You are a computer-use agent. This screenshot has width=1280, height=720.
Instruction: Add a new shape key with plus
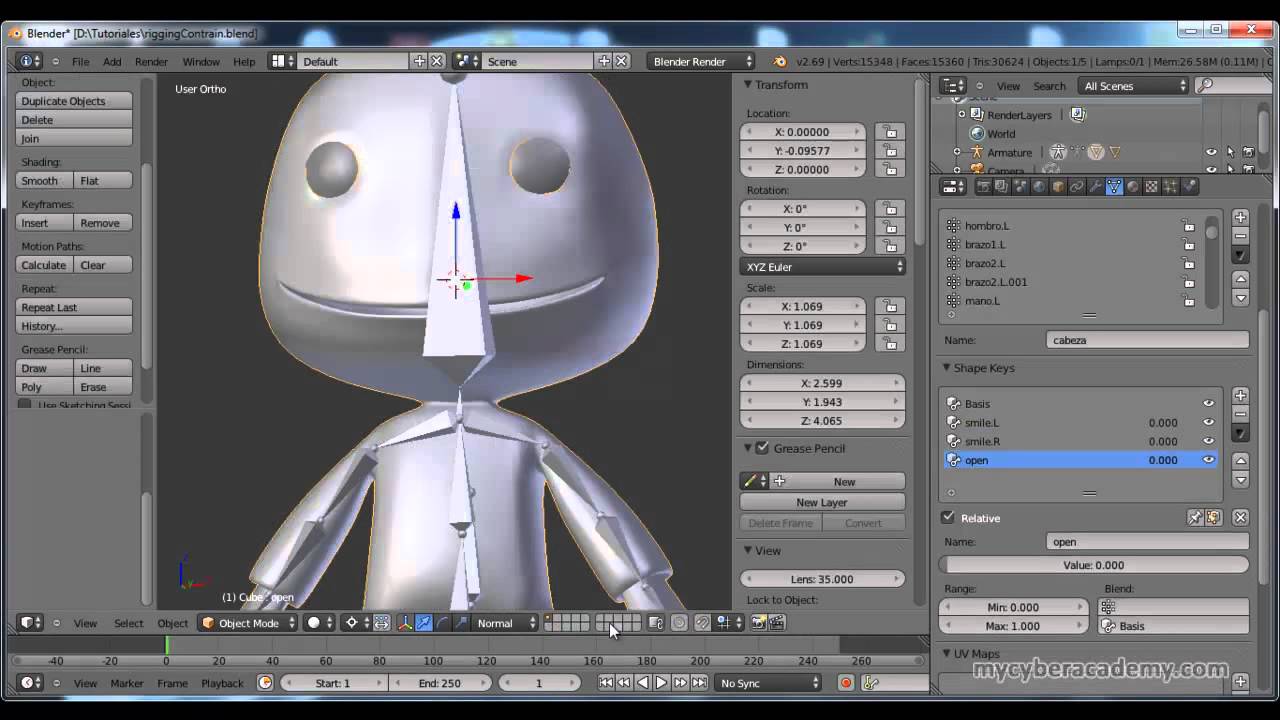(1240, 396)
